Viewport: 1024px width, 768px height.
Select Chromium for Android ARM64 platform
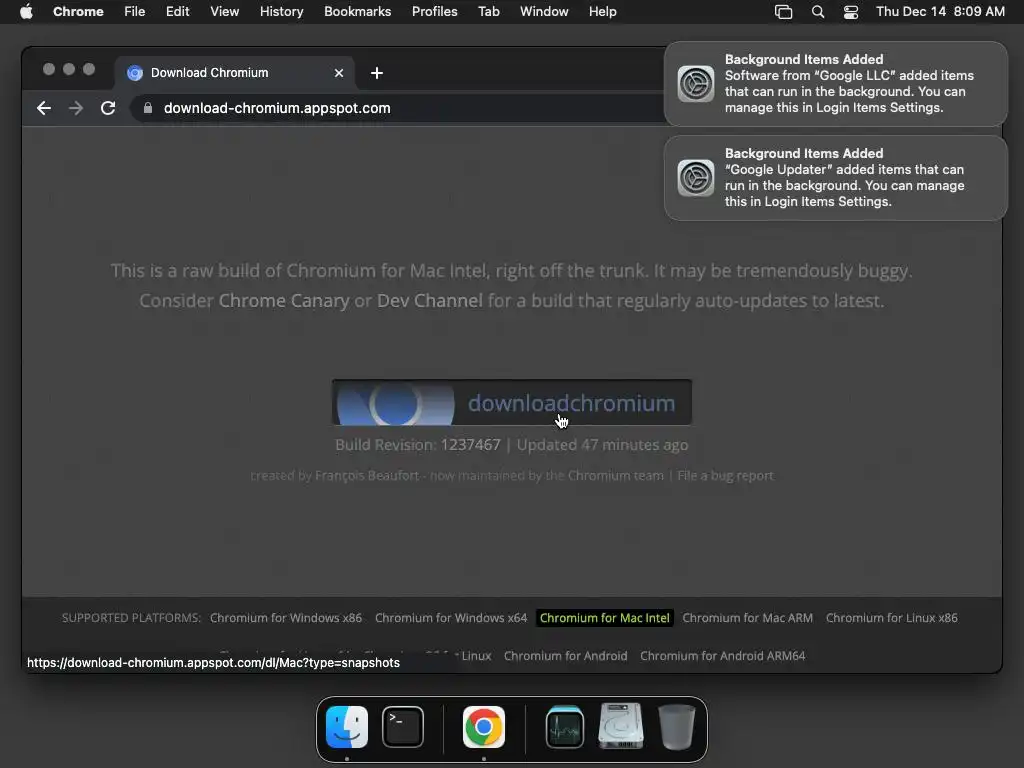722,656
